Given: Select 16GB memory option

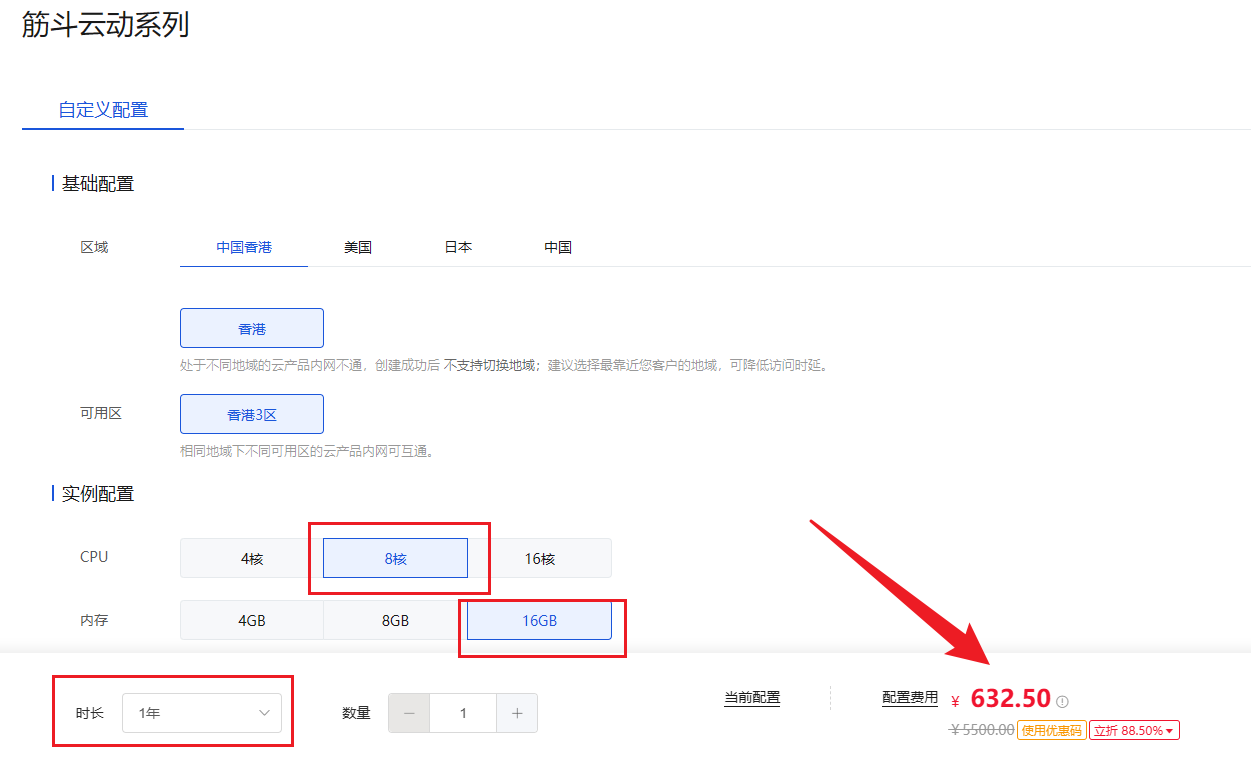Looking at the screenshot, I should coord(539,620).
